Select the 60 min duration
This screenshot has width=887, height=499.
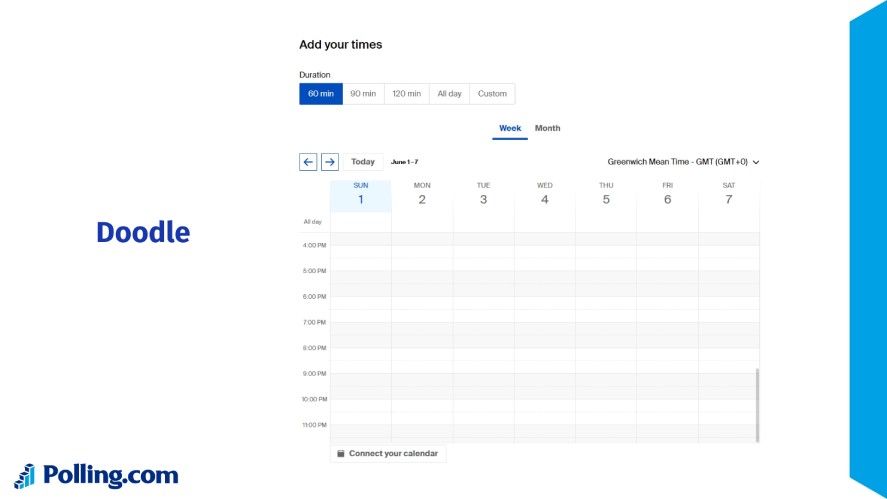[321, 94]
